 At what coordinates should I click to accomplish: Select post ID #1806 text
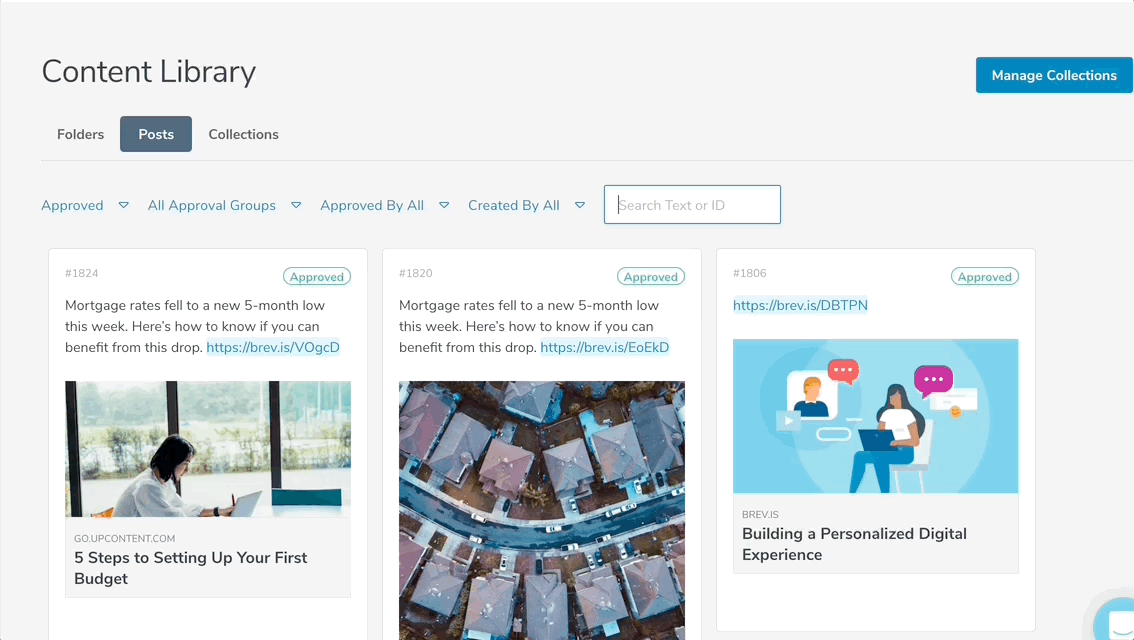749,273
